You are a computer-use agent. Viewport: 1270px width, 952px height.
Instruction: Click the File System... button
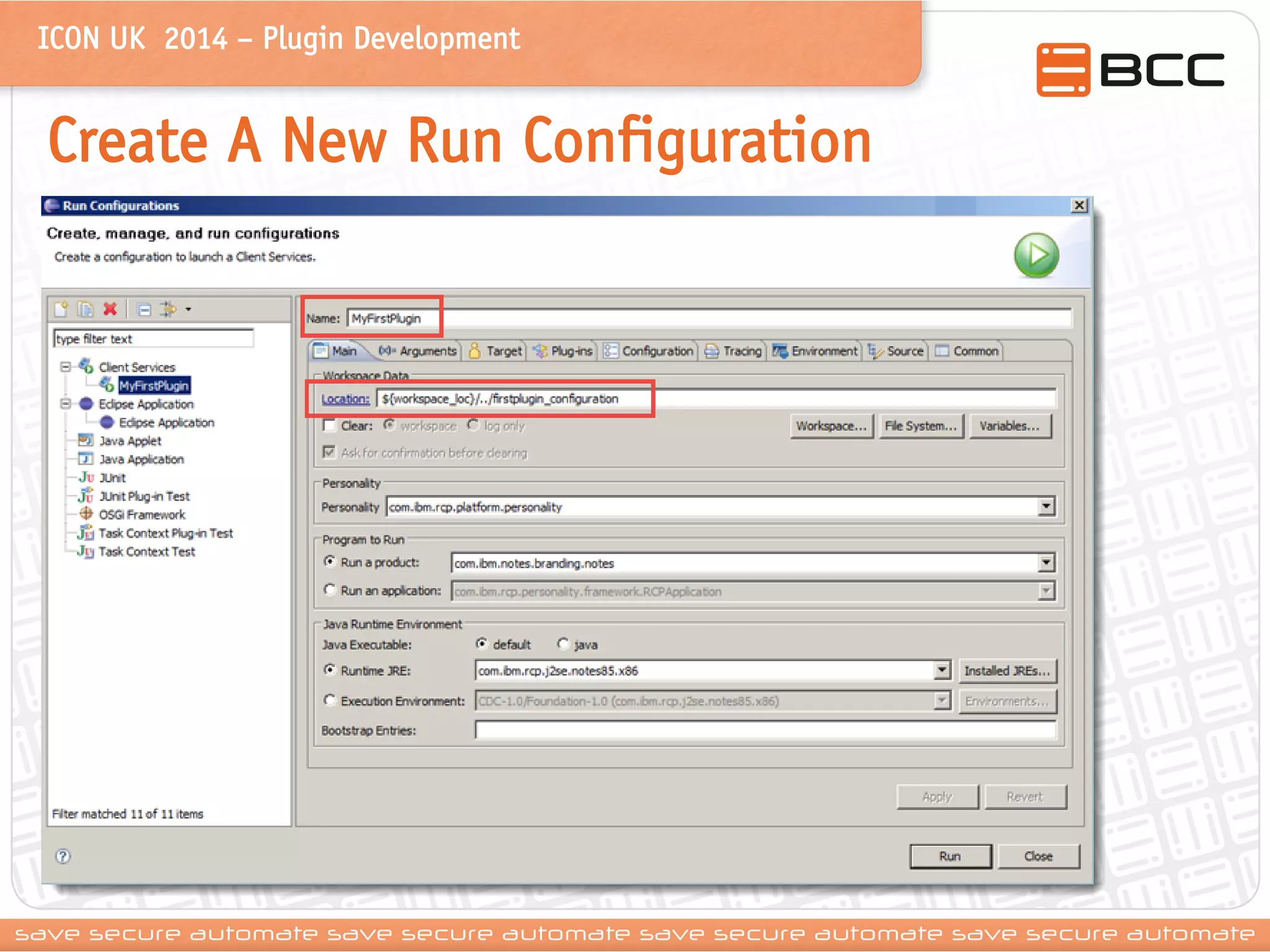tap(921, 426)
